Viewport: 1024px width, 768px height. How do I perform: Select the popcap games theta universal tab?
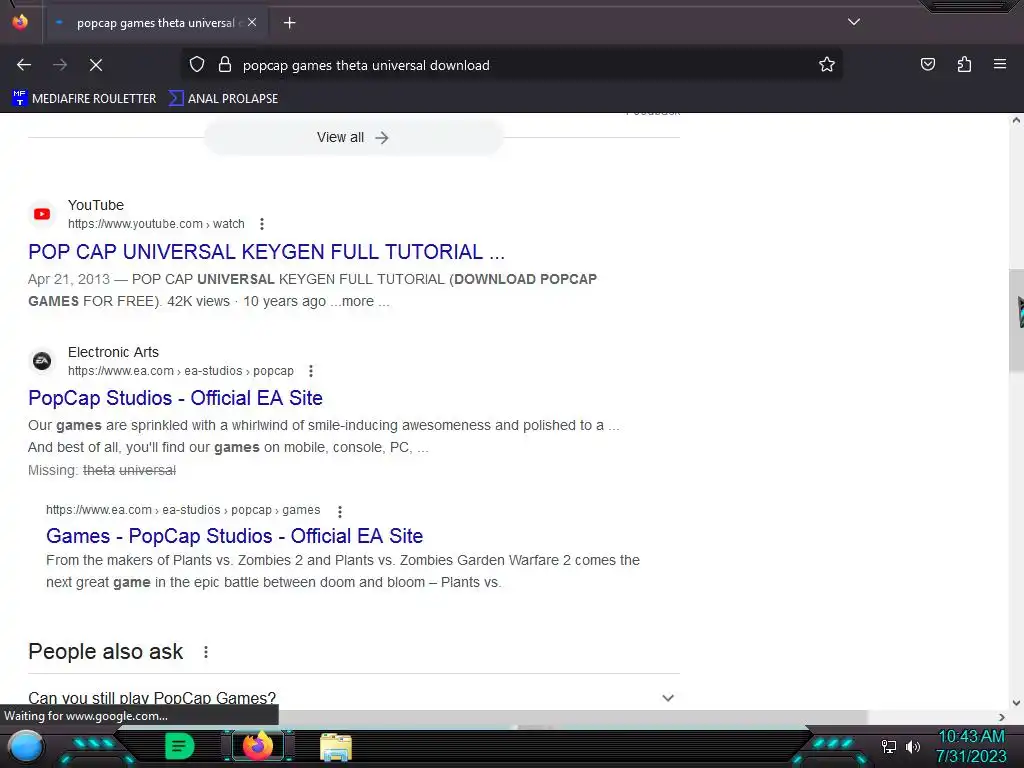click(x=155, y=23)
